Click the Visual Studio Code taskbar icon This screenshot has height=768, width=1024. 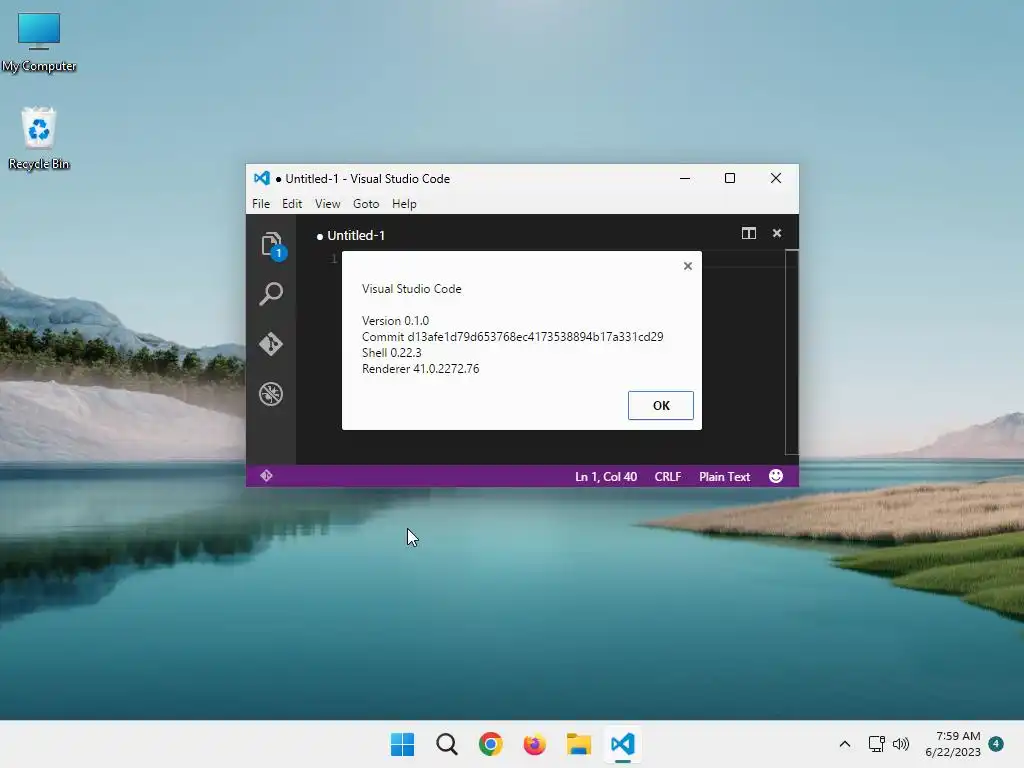[x=622, y=744]
